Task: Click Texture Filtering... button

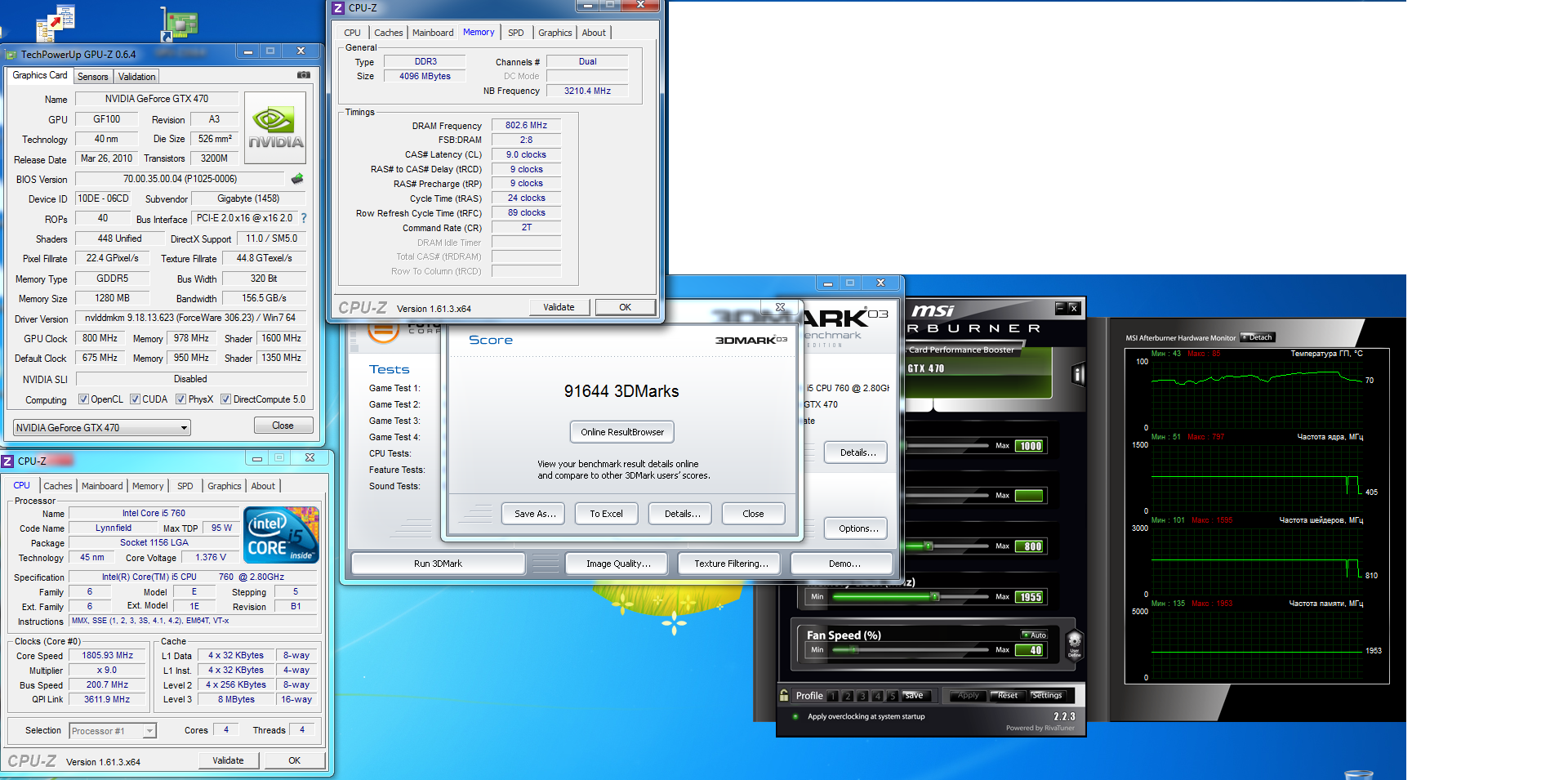Action: coord(731,564)
